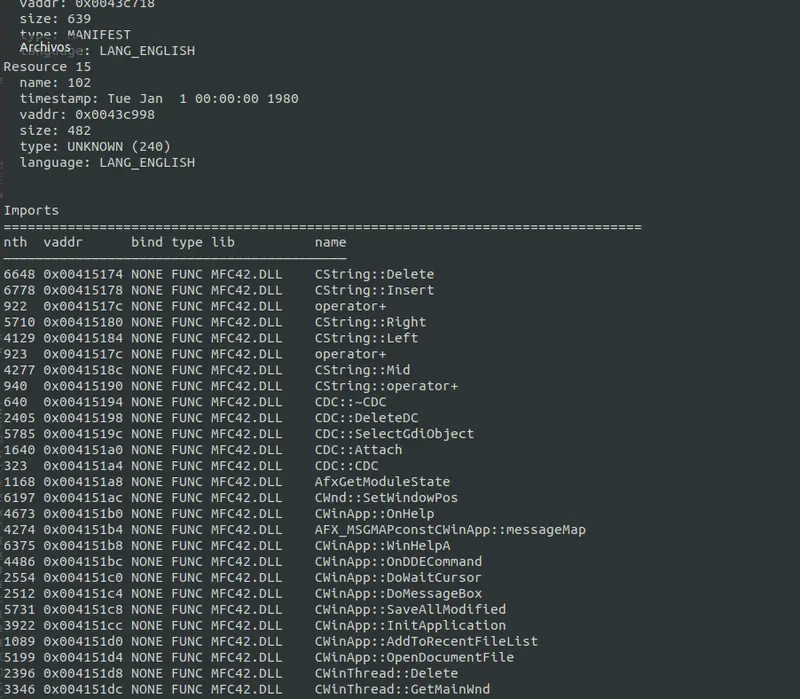Click the CWinThread::GetMainWnd import name
800x699 pixels.
402,690
